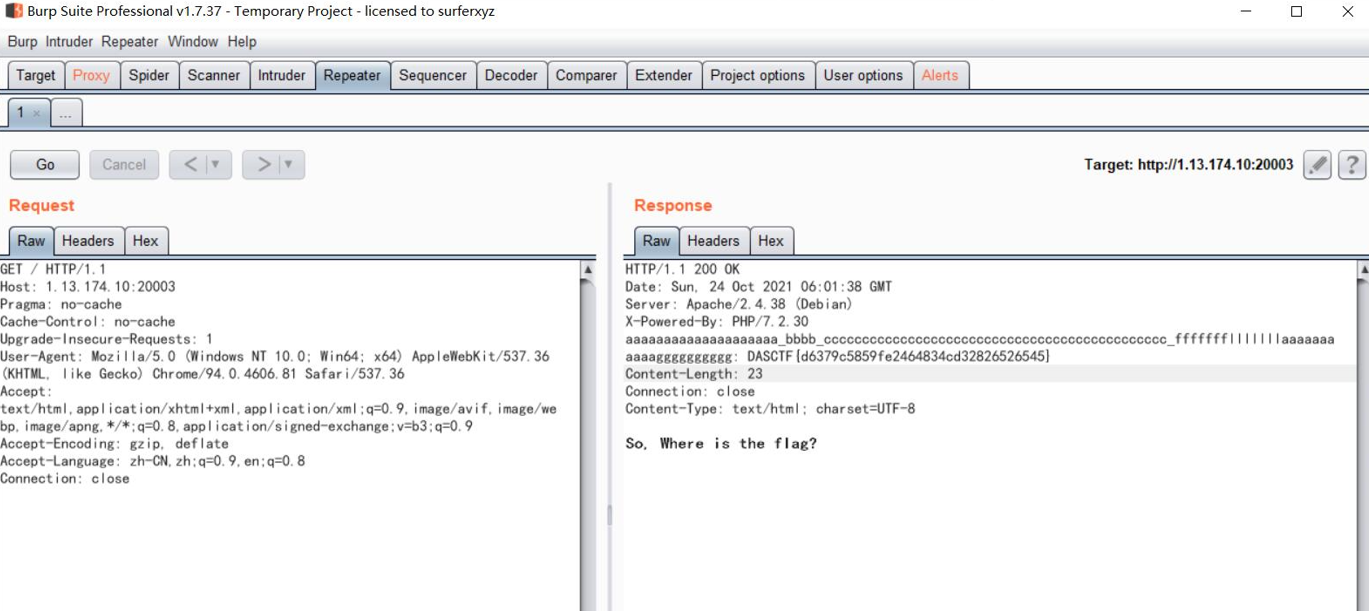Image resolution: width=1369 pixels, height=611 pixels.
Task: Click the Request section heading
Action: point(42,205)
